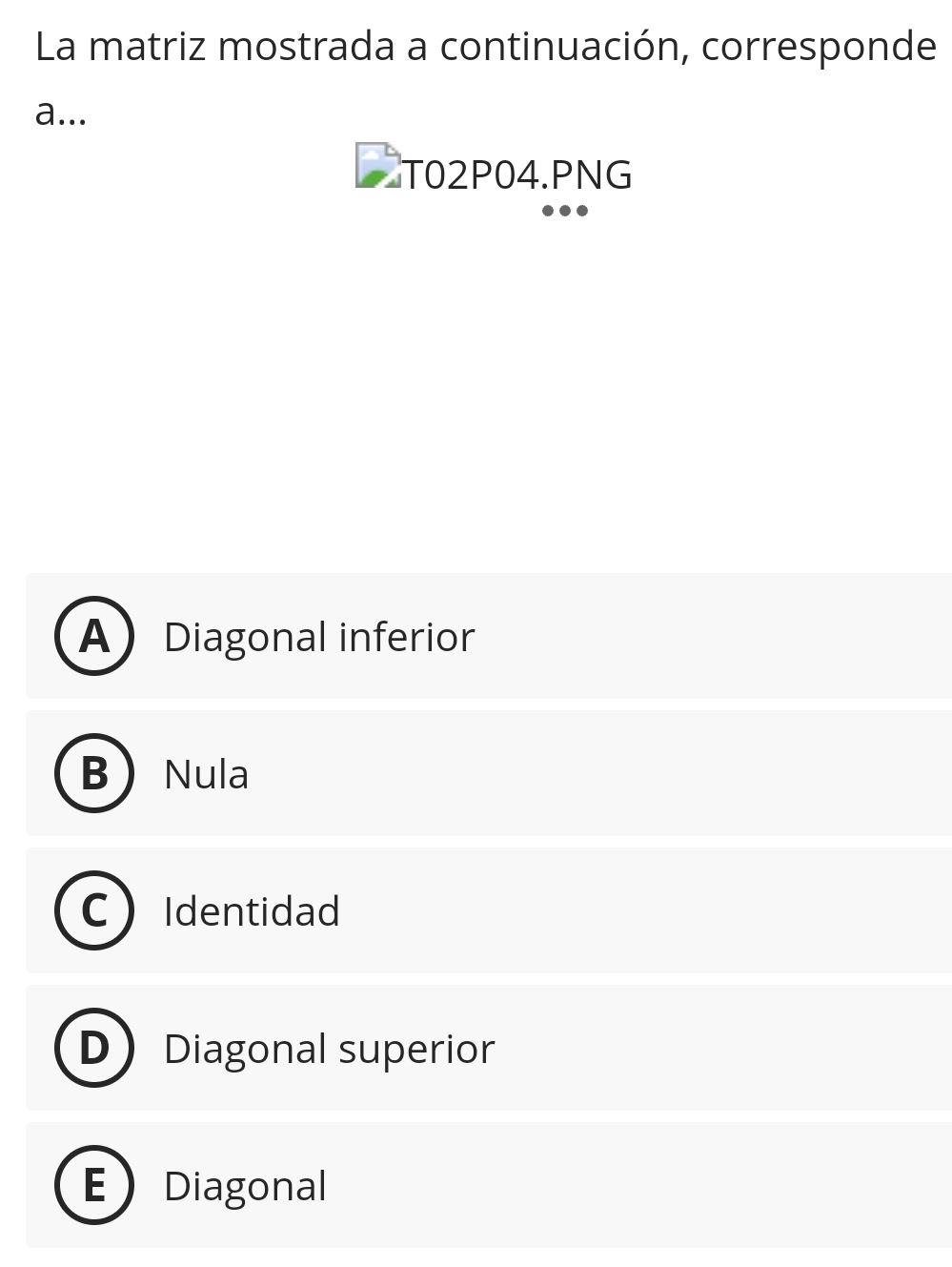Click the "Diagonal" answer text in option E

click(x=245, y=1187)
